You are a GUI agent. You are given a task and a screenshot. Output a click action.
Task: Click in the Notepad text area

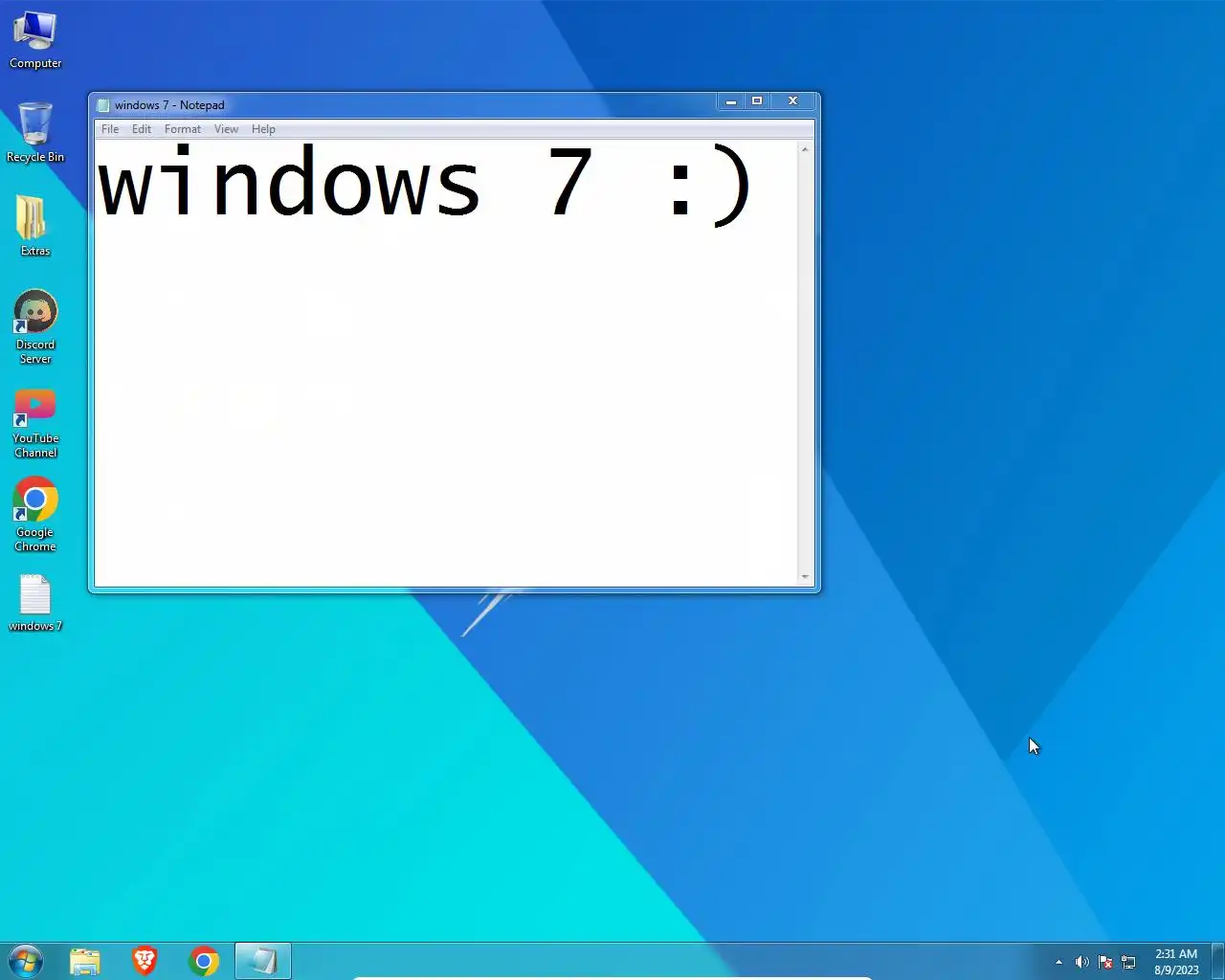click(x=446, y=363)
